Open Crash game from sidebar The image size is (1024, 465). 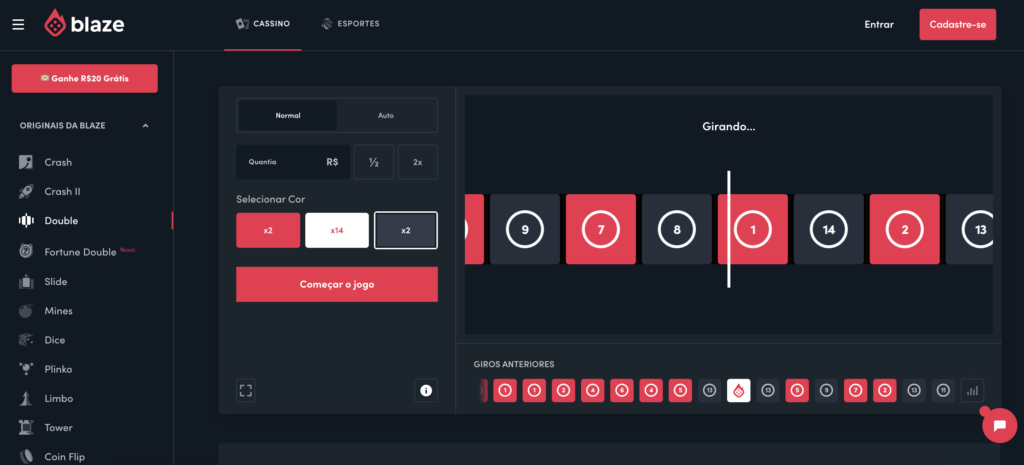(58, 162)
